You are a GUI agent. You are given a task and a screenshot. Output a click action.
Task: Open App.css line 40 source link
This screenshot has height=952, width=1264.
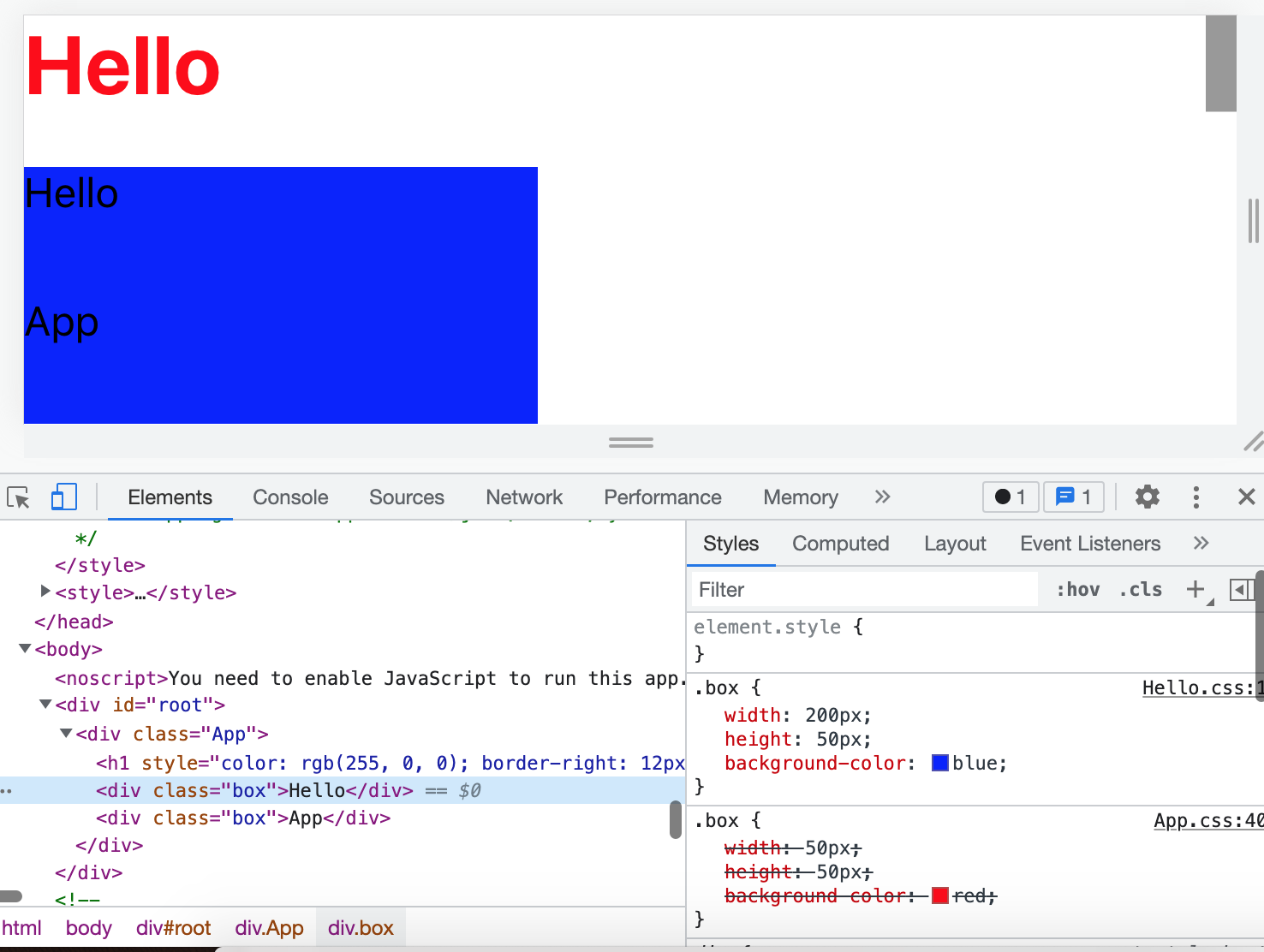coord(1207,820)
